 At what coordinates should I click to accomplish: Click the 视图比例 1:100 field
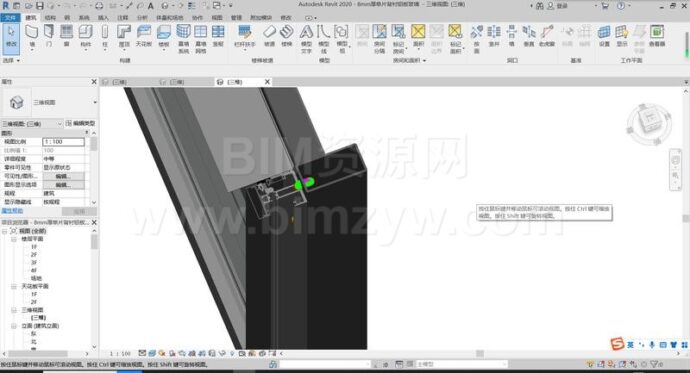[x=63, y=142]
